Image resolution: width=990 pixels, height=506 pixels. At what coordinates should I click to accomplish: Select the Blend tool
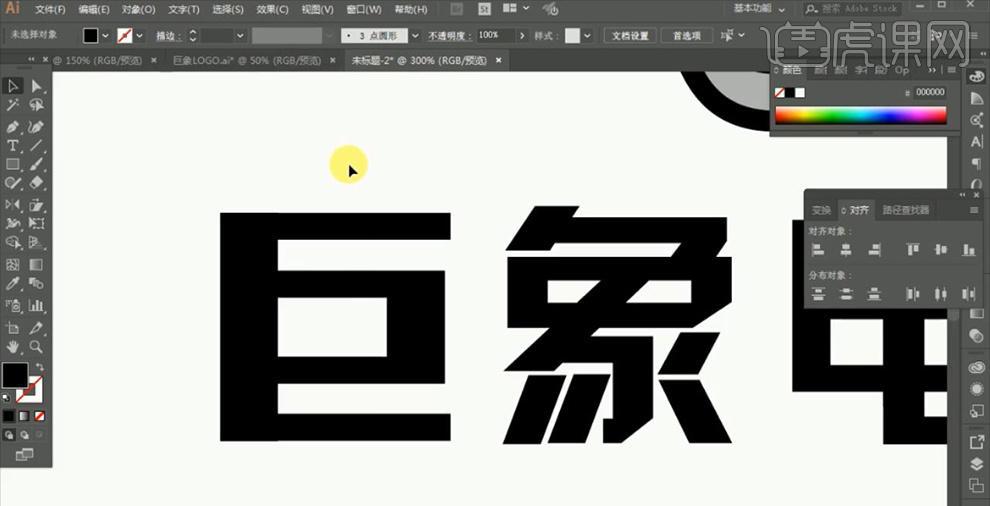[37, 284]
